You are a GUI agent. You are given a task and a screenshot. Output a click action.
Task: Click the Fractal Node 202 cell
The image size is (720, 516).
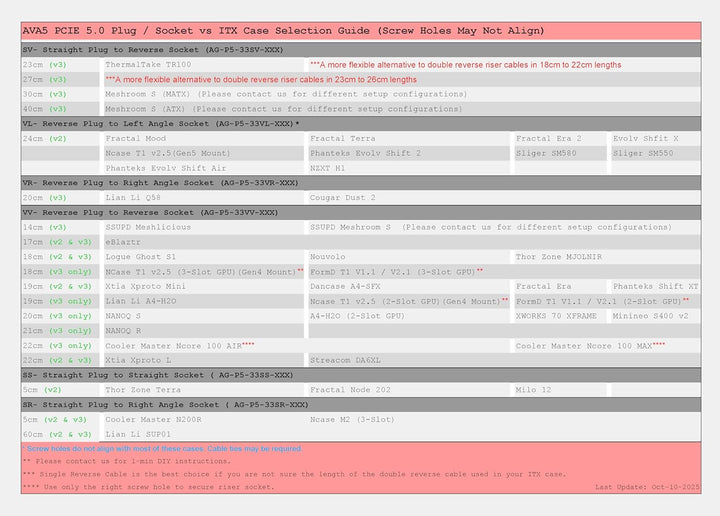[351, 389]
